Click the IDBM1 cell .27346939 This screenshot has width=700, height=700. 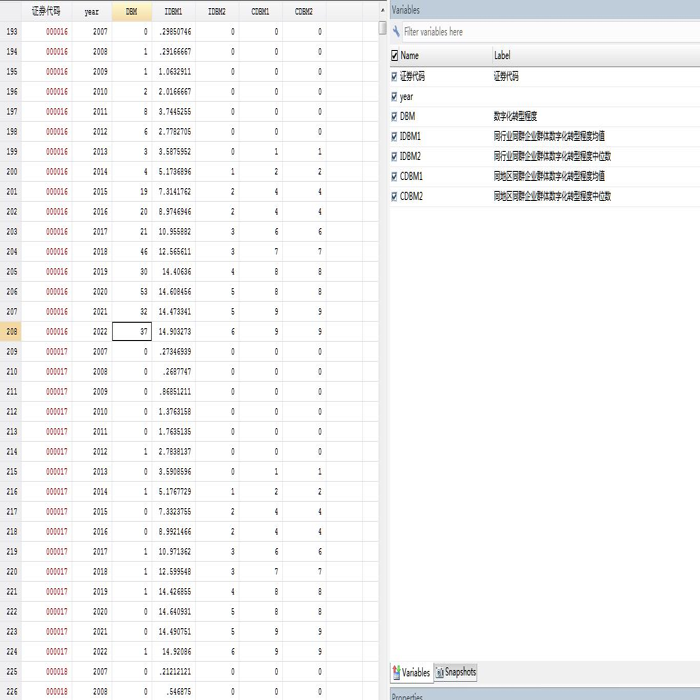173,351
